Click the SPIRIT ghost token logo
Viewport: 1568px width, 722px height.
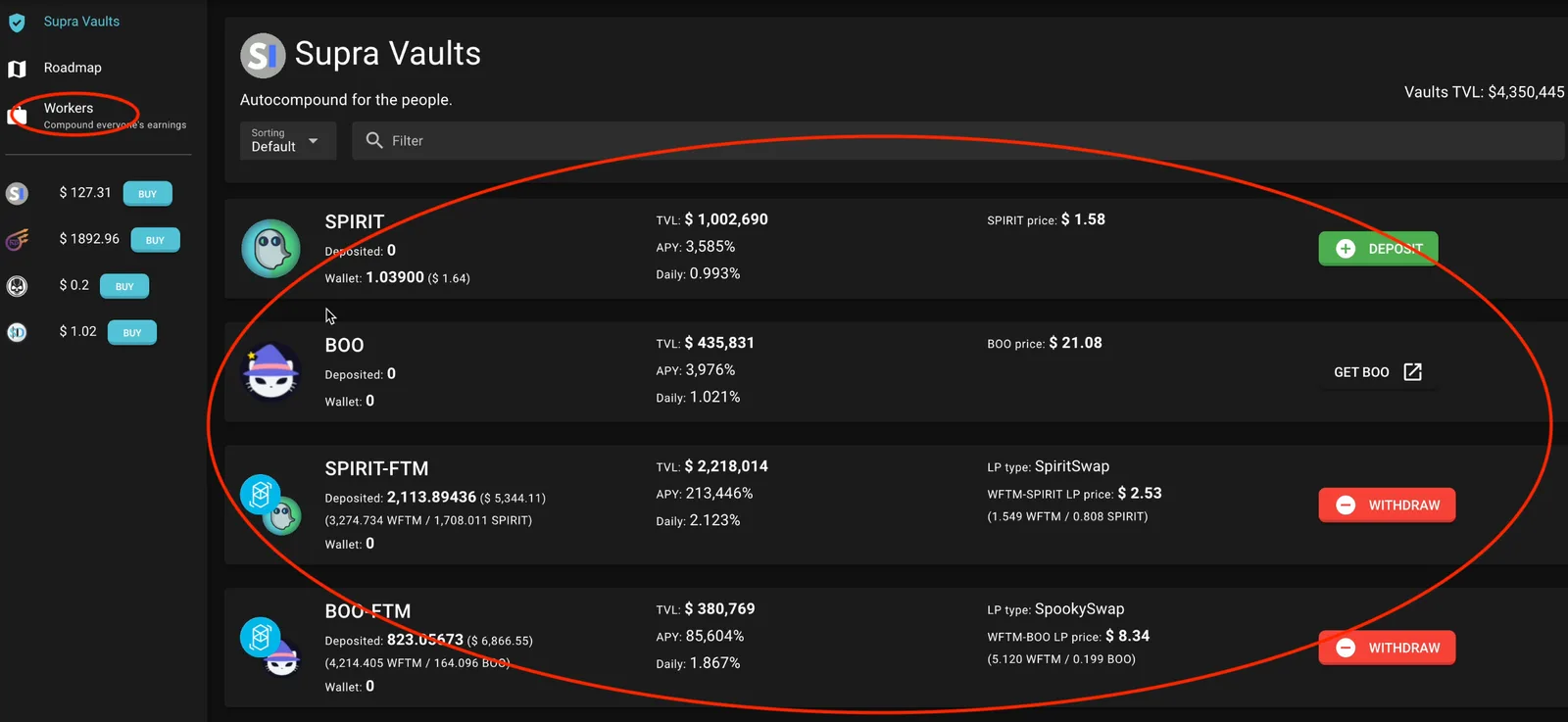coord(270,249)
